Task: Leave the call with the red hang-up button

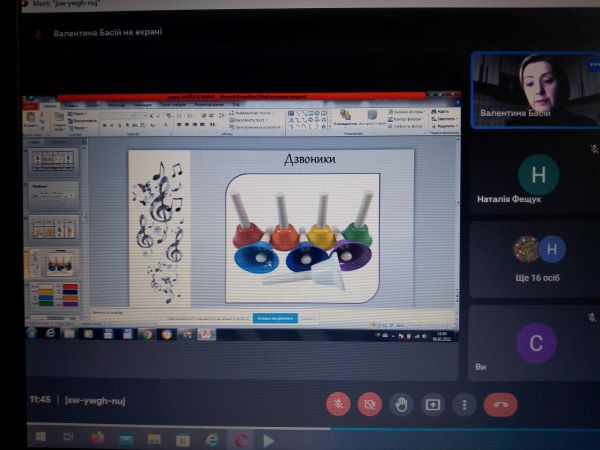Action: pos(501,404)
